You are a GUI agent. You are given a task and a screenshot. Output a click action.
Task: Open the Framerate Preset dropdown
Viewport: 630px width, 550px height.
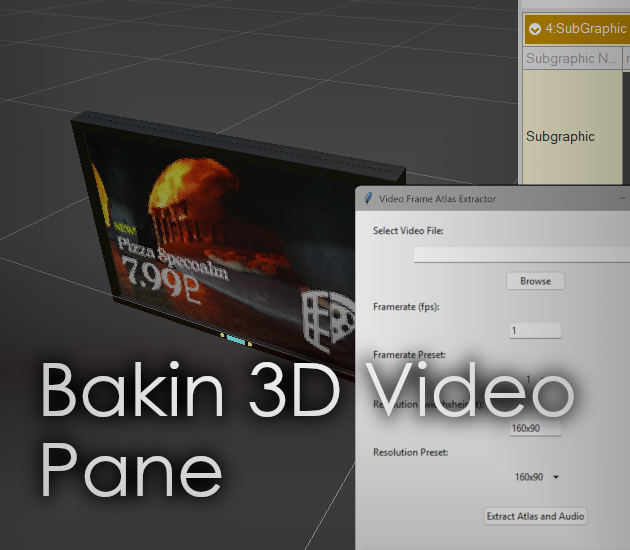tap(535, 379)
